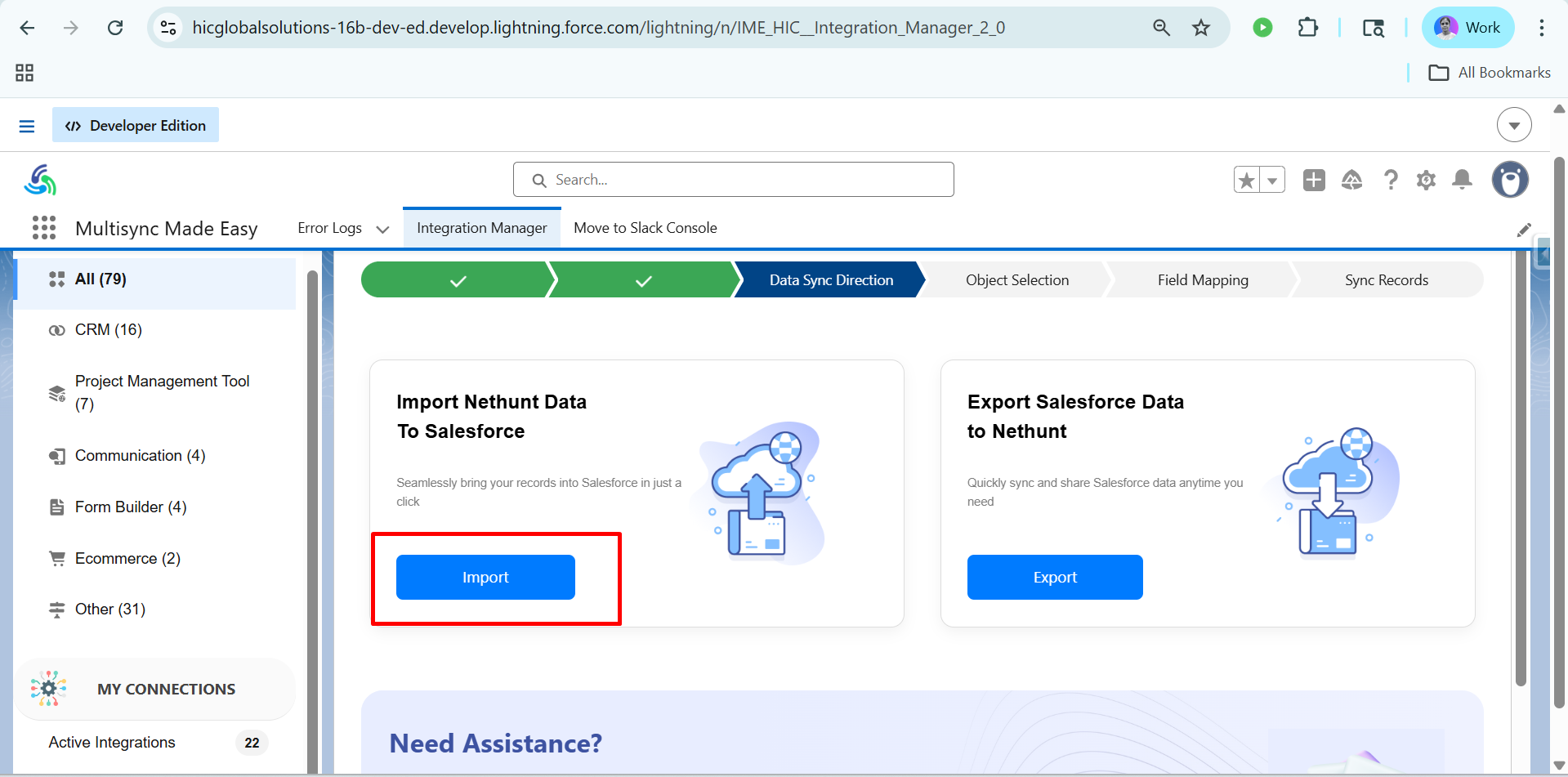Jump to the Object Selection step

[1017, 280]
